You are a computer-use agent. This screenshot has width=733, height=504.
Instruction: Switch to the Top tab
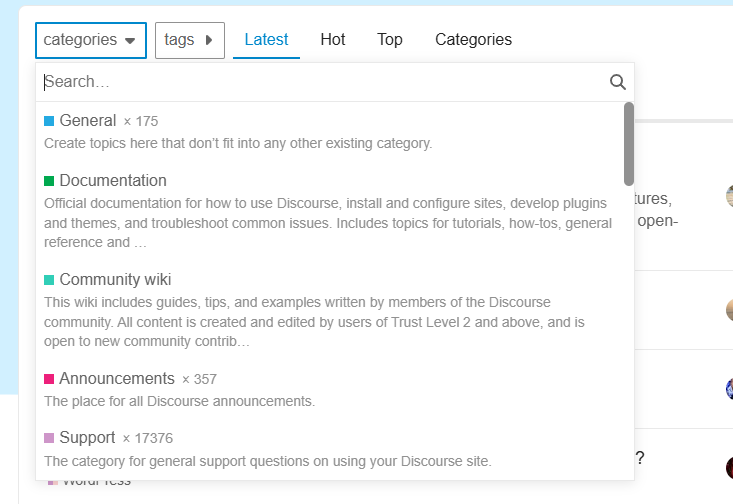point(390,40)
